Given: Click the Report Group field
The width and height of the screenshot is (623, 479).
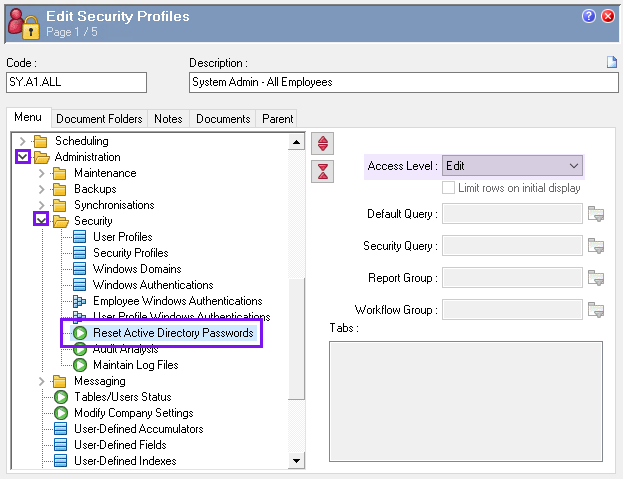Looking at the screenshot, I should pyautogui.click(x=512, y=278).
